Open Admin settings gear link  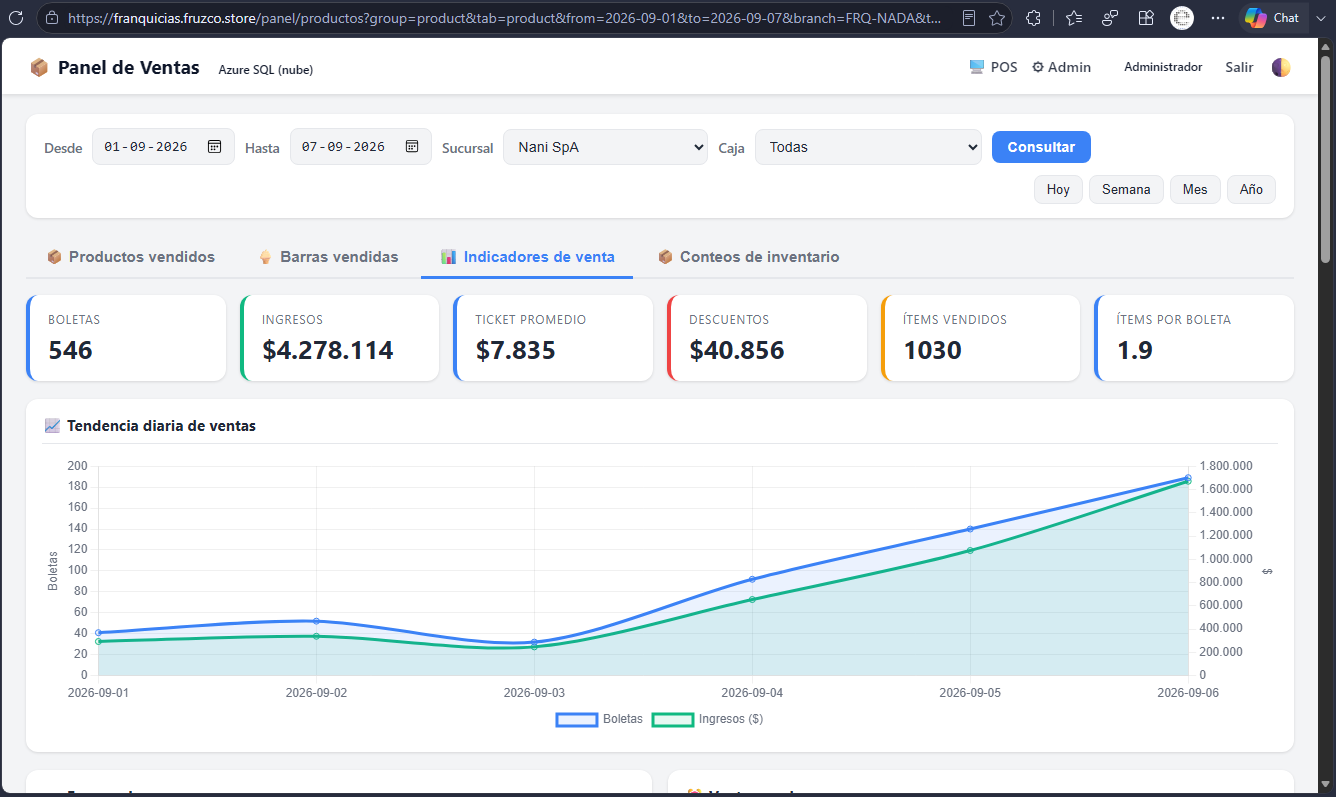1061,67
